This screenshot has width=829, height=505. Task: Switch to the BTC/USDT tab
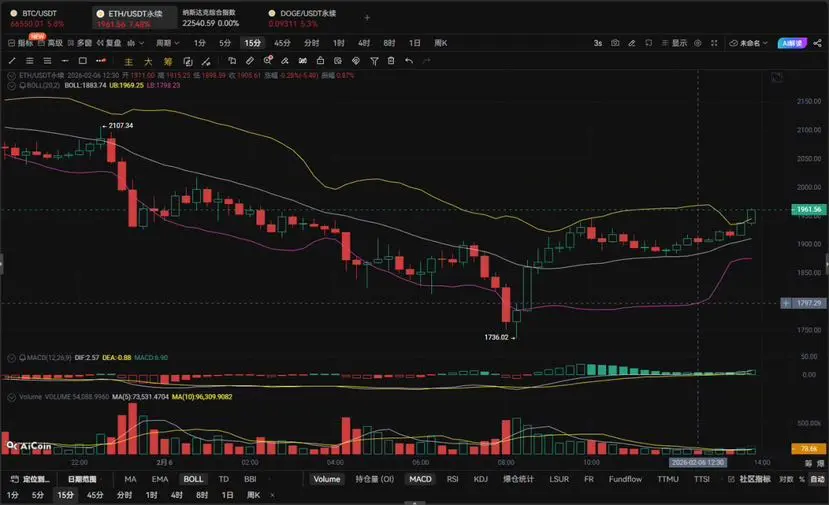pos(37,18)
